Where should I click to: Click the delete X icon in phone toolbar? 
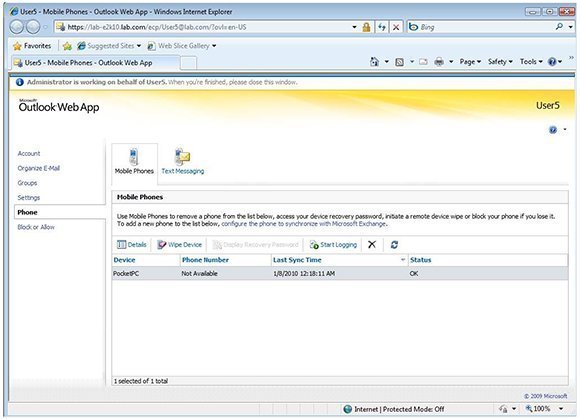point(372,244)
